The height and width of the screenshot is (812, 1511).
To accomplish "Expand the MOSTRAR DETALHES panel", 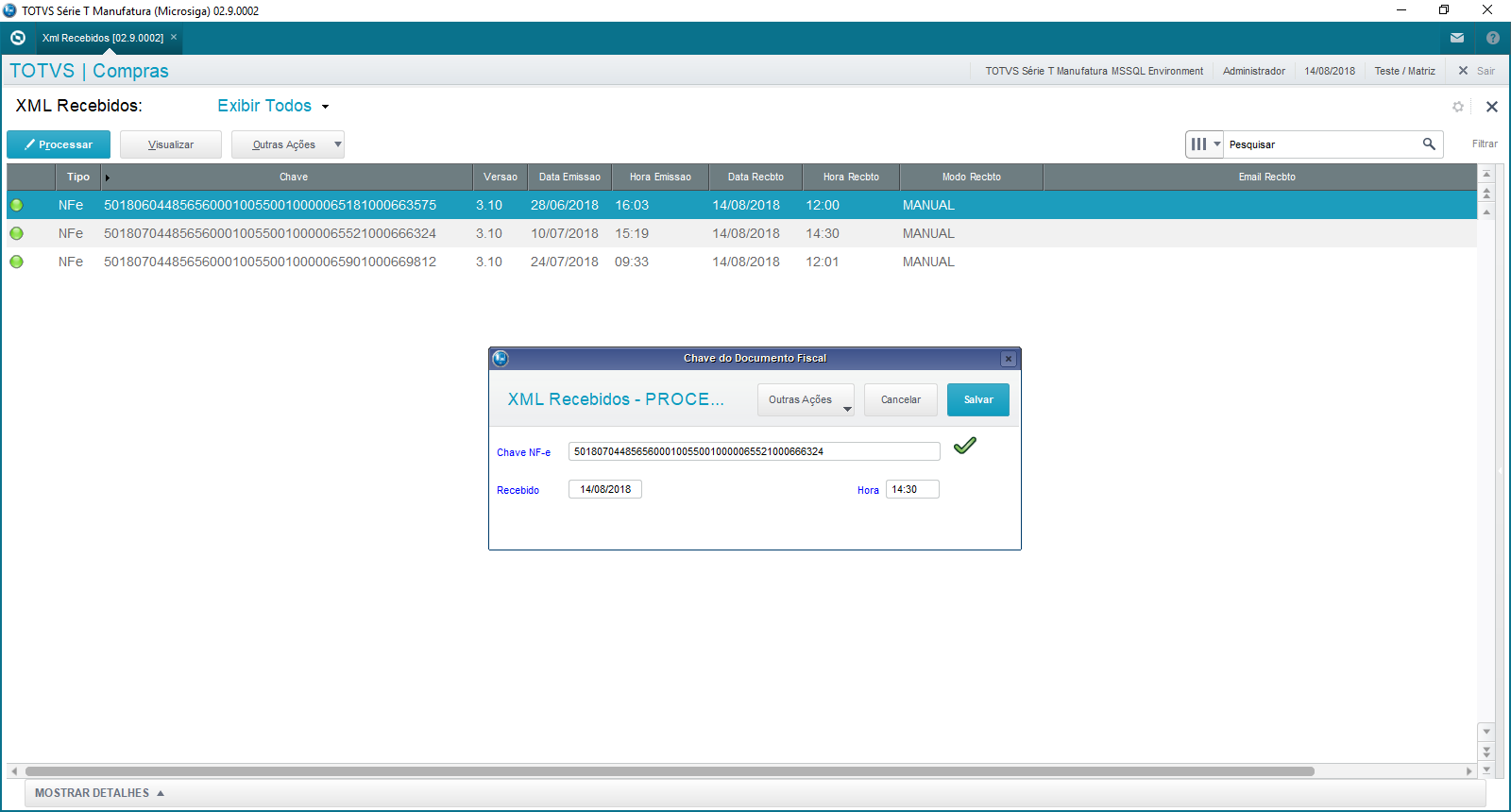I will pyautogui.click(x=99, y=793).
